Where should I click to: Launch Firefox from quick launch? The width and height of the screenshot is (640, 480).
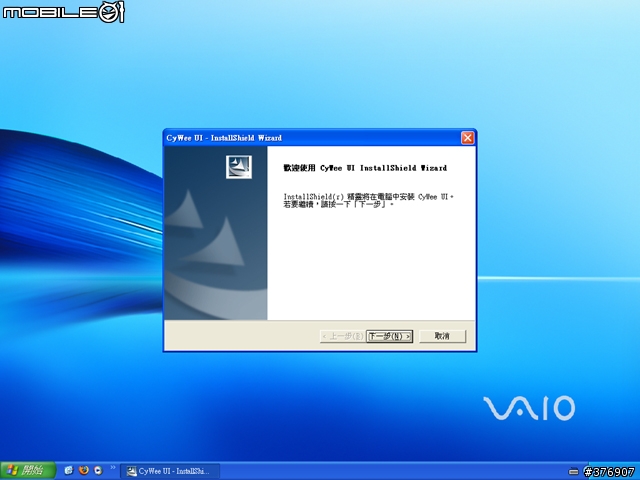pos(84,470)
